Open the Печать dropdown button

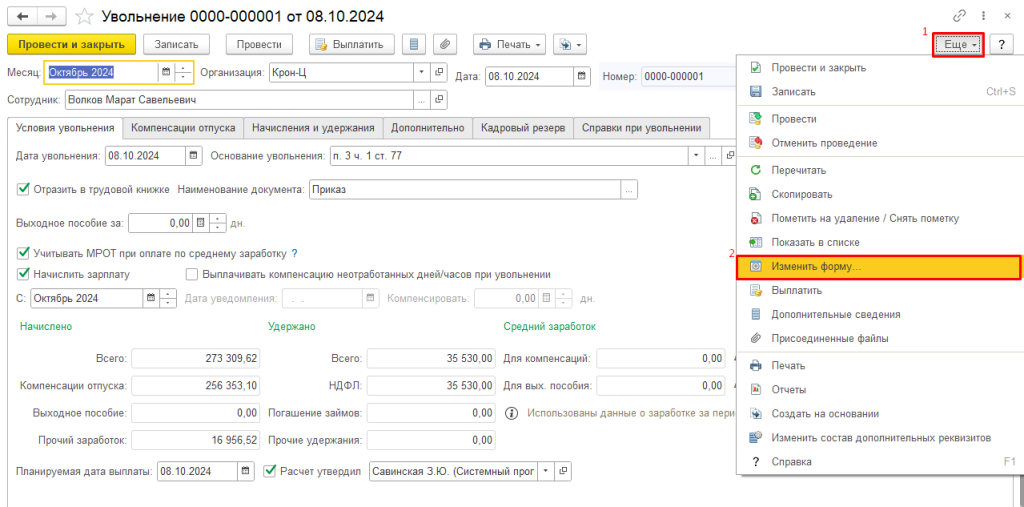coord(509,44)
